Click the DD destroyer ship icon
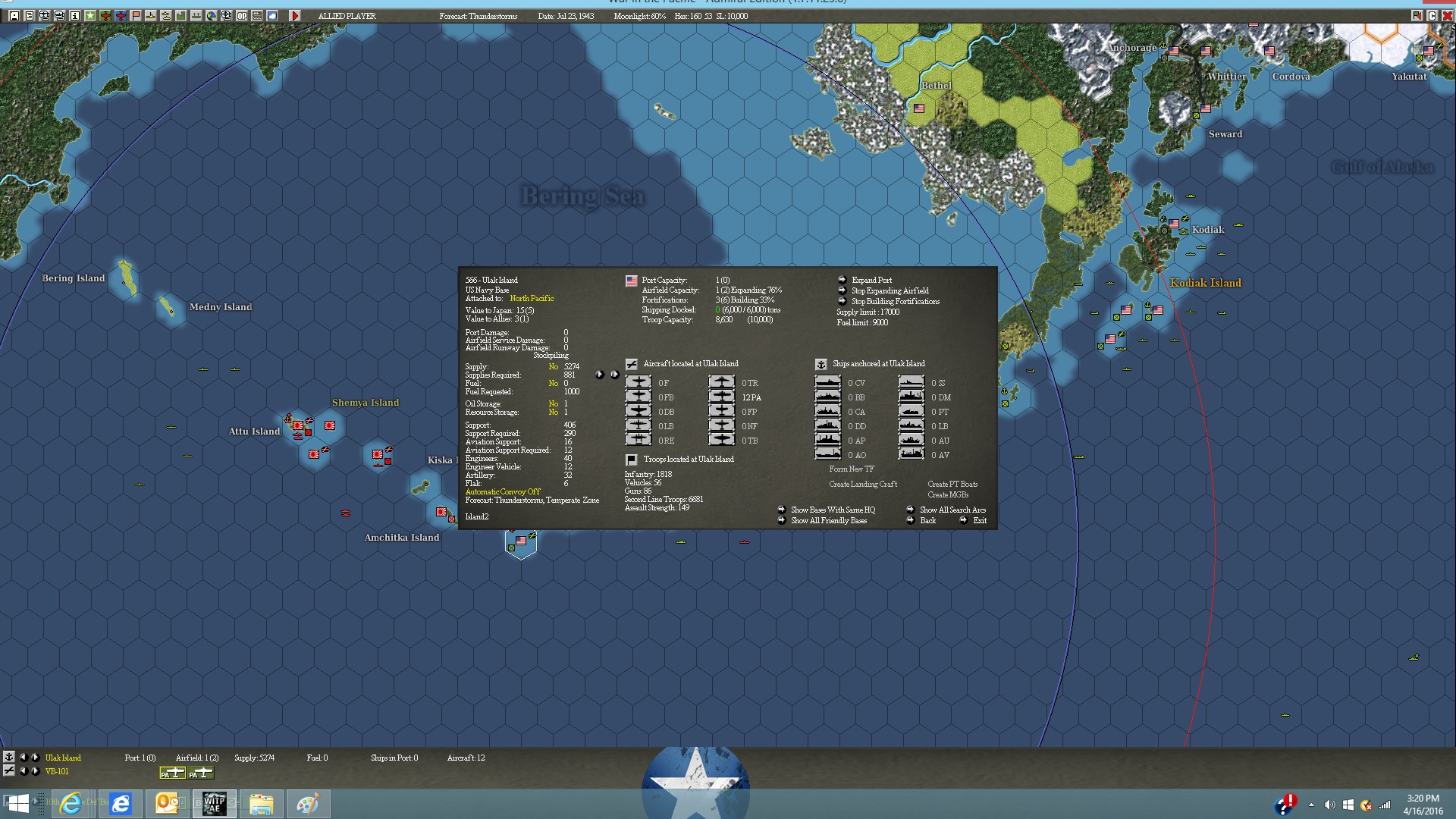Screen dimensions: 1456x819 pos(827,426)
